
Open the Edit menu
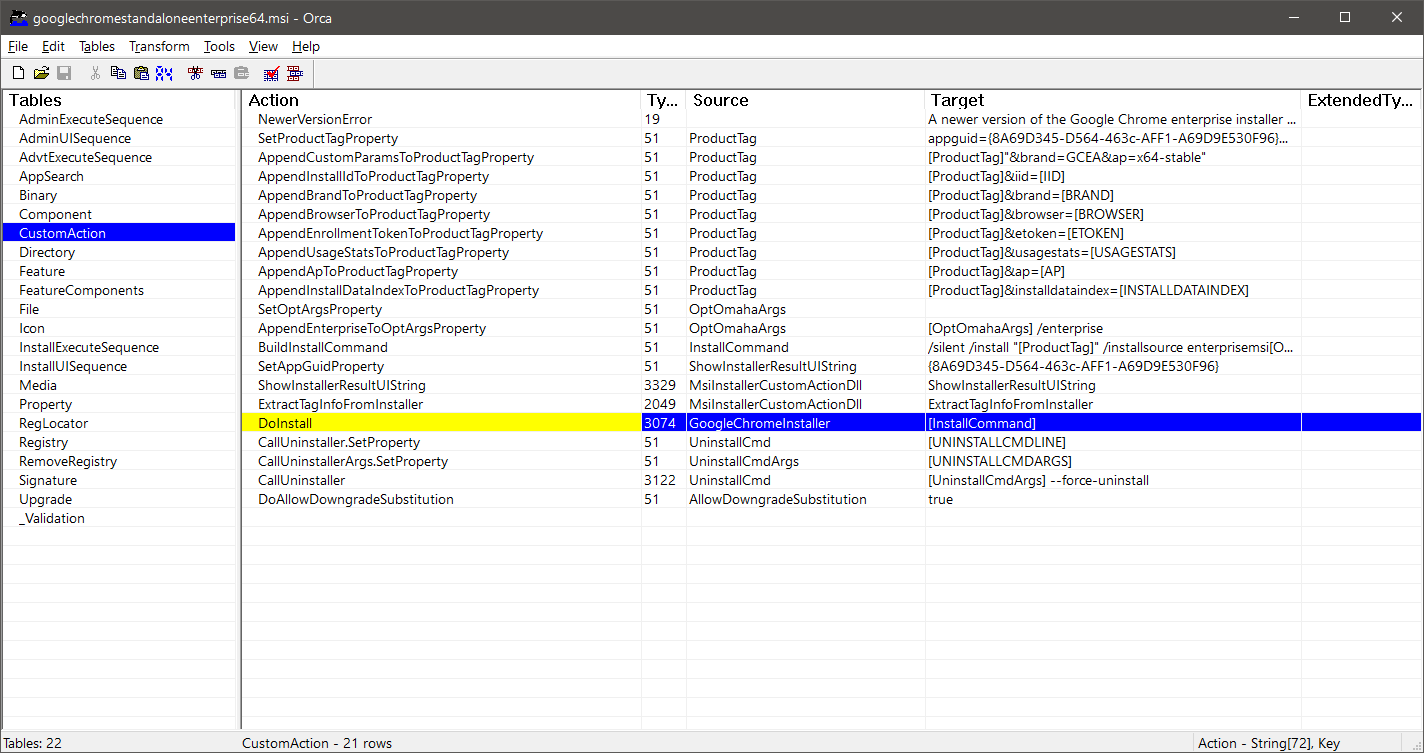(53, 46)
